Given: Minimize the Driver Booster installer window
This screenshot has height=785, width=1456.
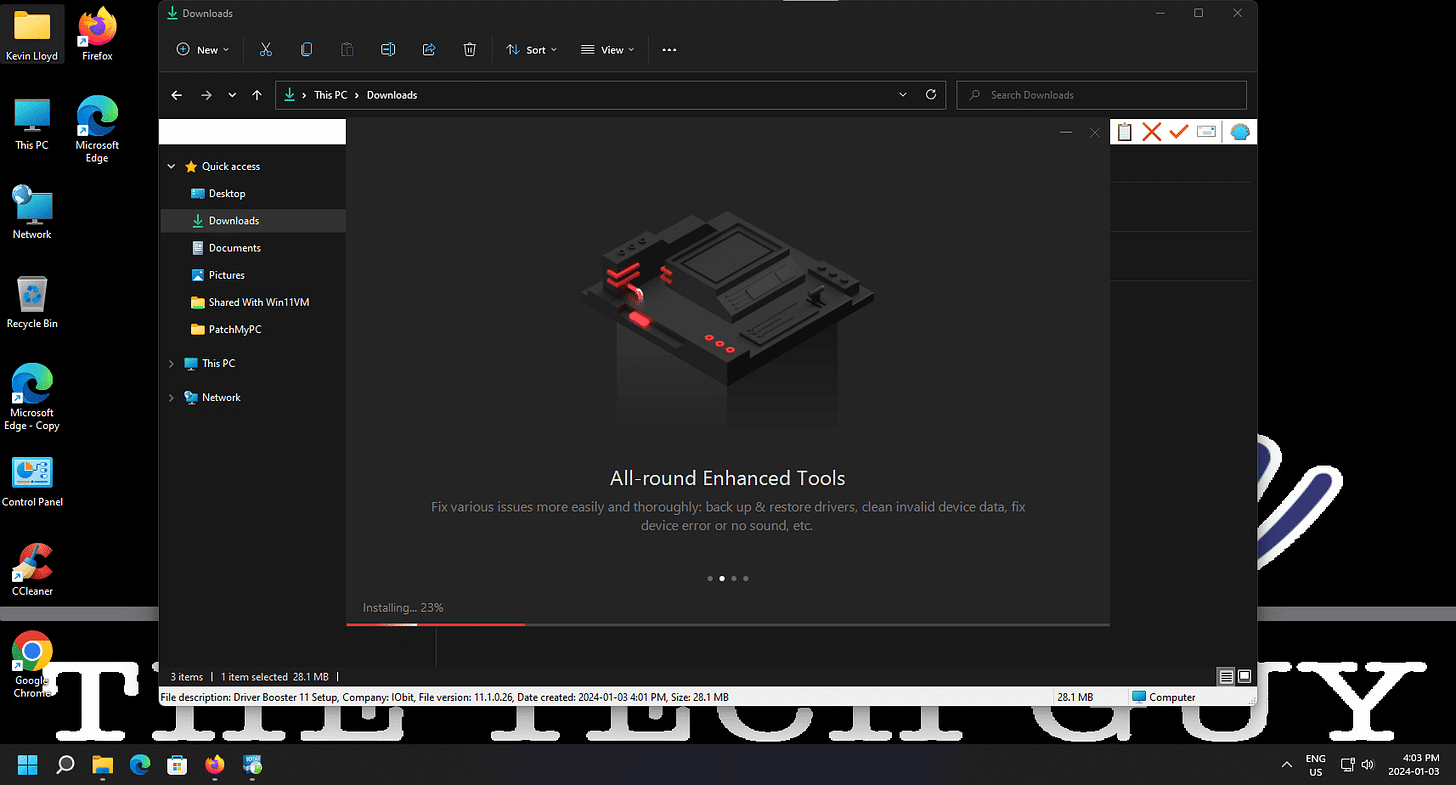Looking at the screenshot, I should tap(1066, 132).
